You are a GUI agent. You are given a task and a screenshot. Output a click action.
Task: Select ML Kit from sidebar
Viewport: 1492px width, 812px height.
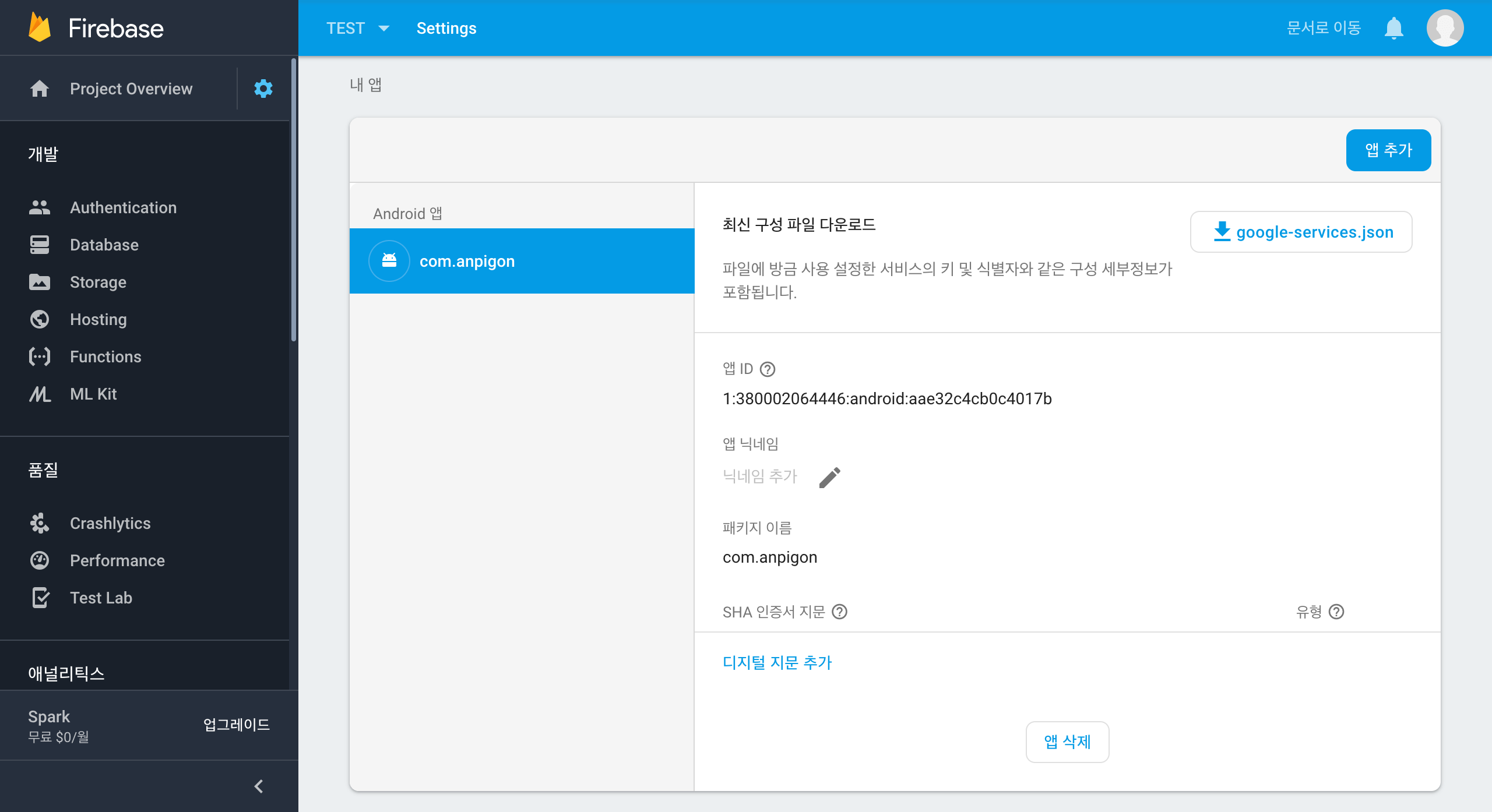[x=93, y=394]
